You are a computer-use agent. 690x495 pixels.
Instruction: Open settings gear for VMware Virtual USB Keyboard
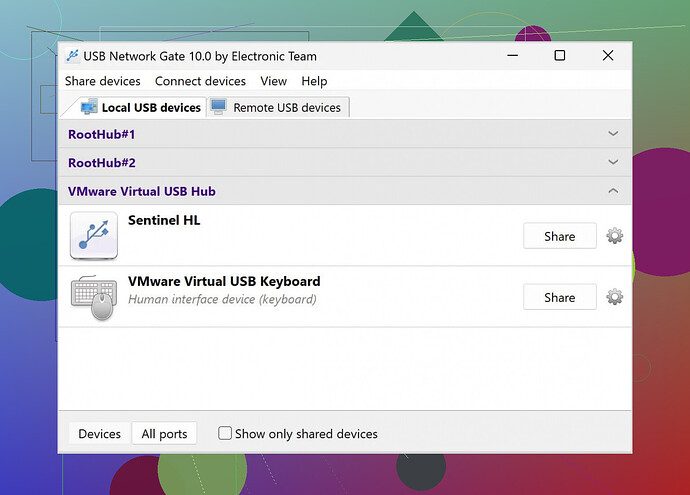[614, 297]
